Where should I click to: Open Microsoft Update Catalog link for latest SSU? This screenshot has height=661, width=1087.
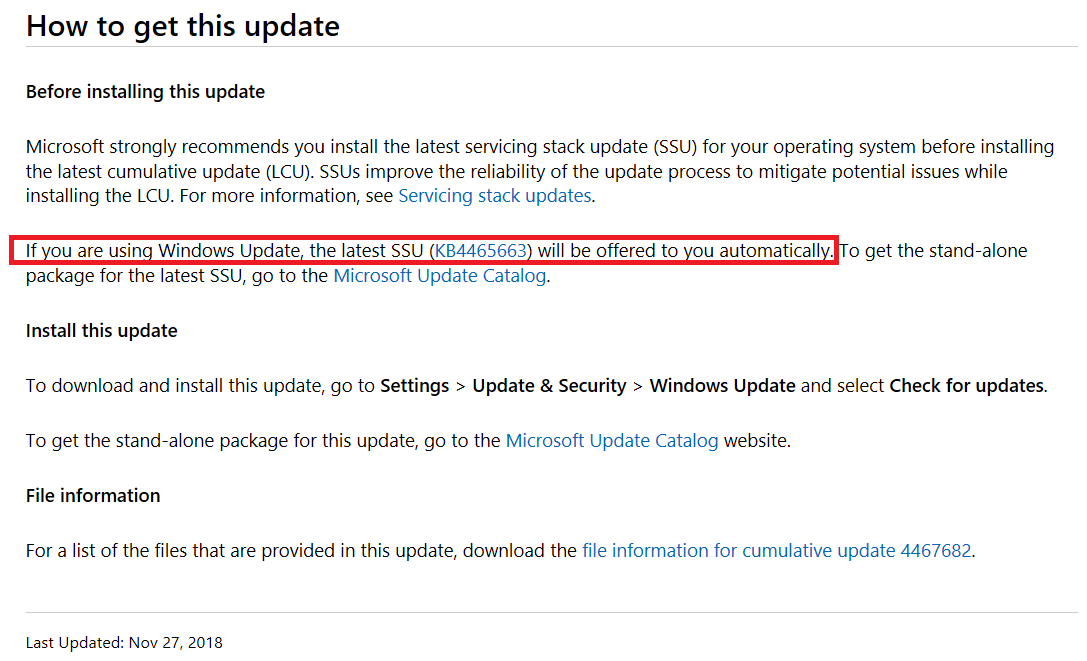(x=440, y=276)
